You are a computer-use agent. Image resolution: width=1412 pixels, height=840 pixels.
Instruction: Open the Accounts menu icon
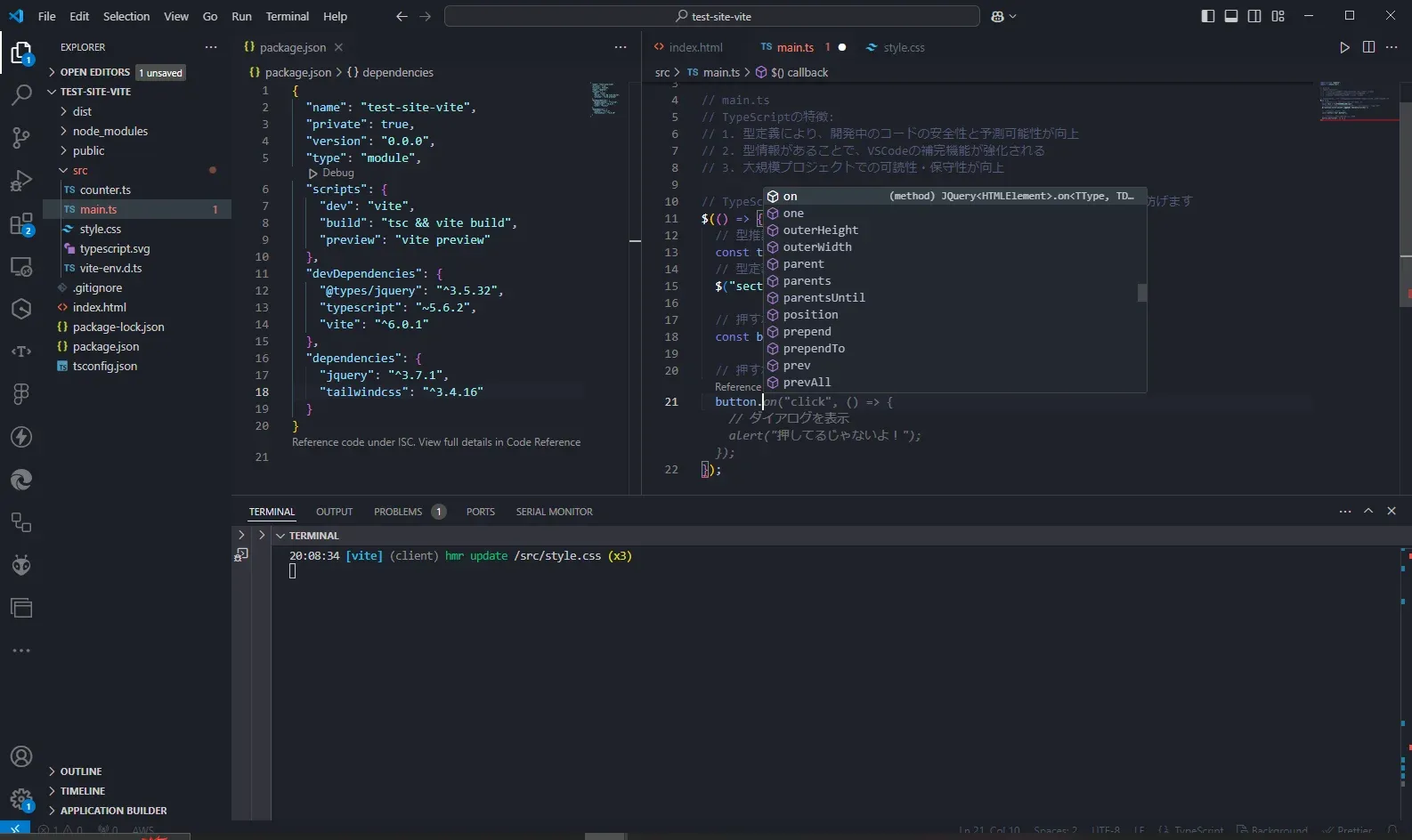coord(21,756)
